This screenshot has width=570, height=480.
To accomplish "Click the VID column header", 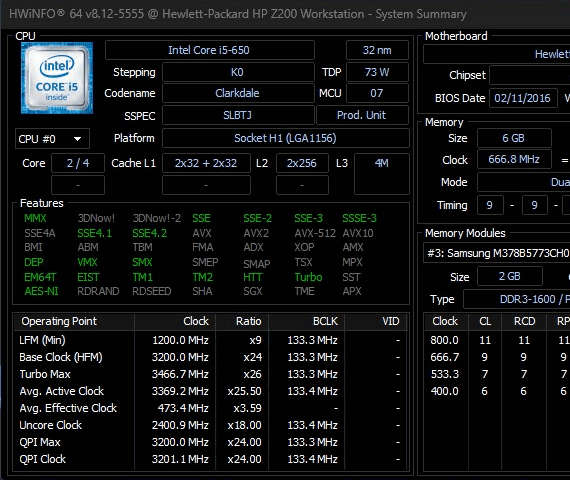I will click(x=376, y=321).
